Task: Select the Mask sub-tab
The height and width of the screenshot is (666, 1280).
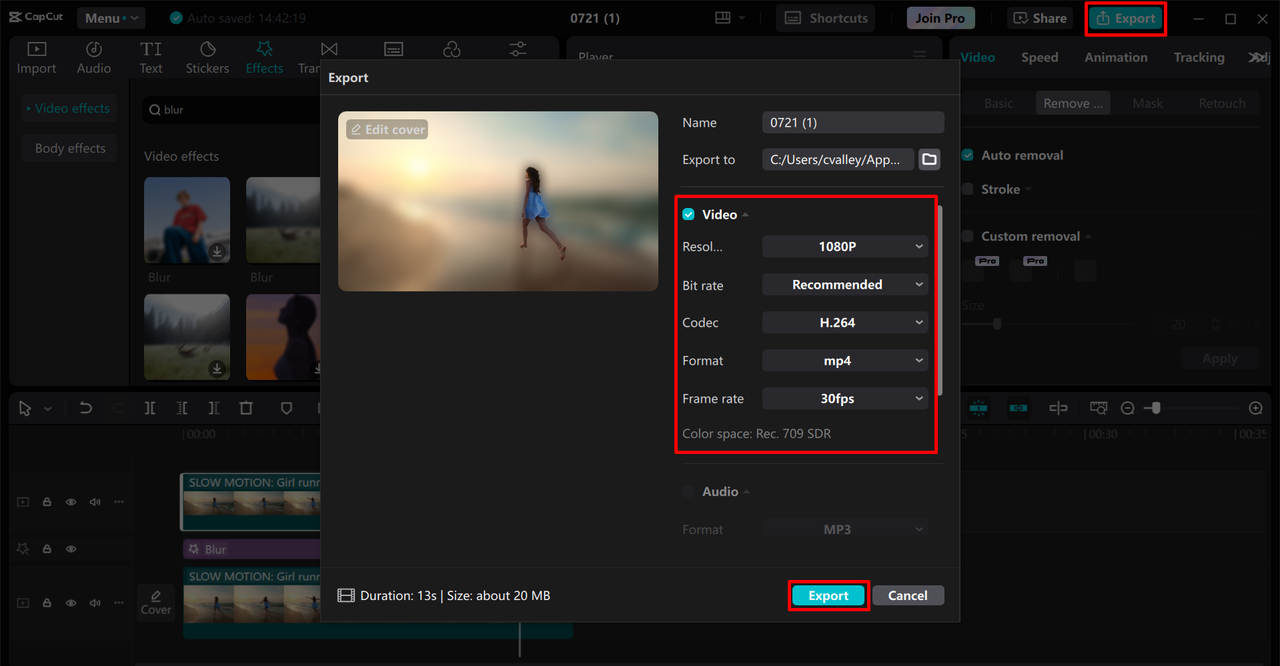Action: (x=1148, y=103)
